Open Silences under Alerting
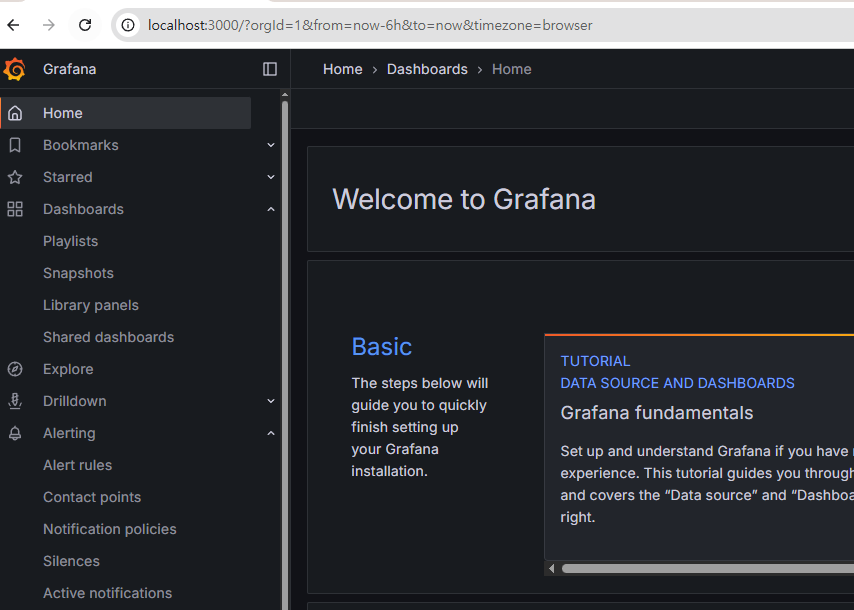 [71, 561]
